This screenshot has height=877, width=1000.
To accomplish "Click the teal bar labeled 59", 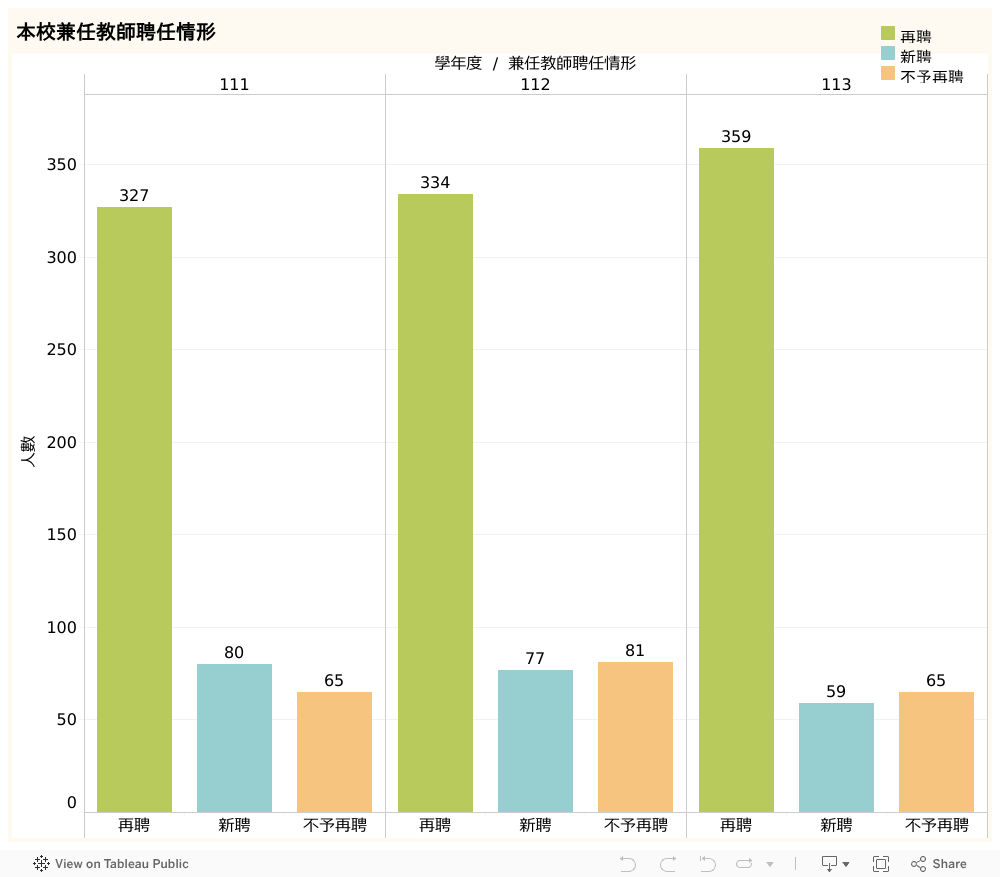I will pyautogui.click(x=837, y=758).
